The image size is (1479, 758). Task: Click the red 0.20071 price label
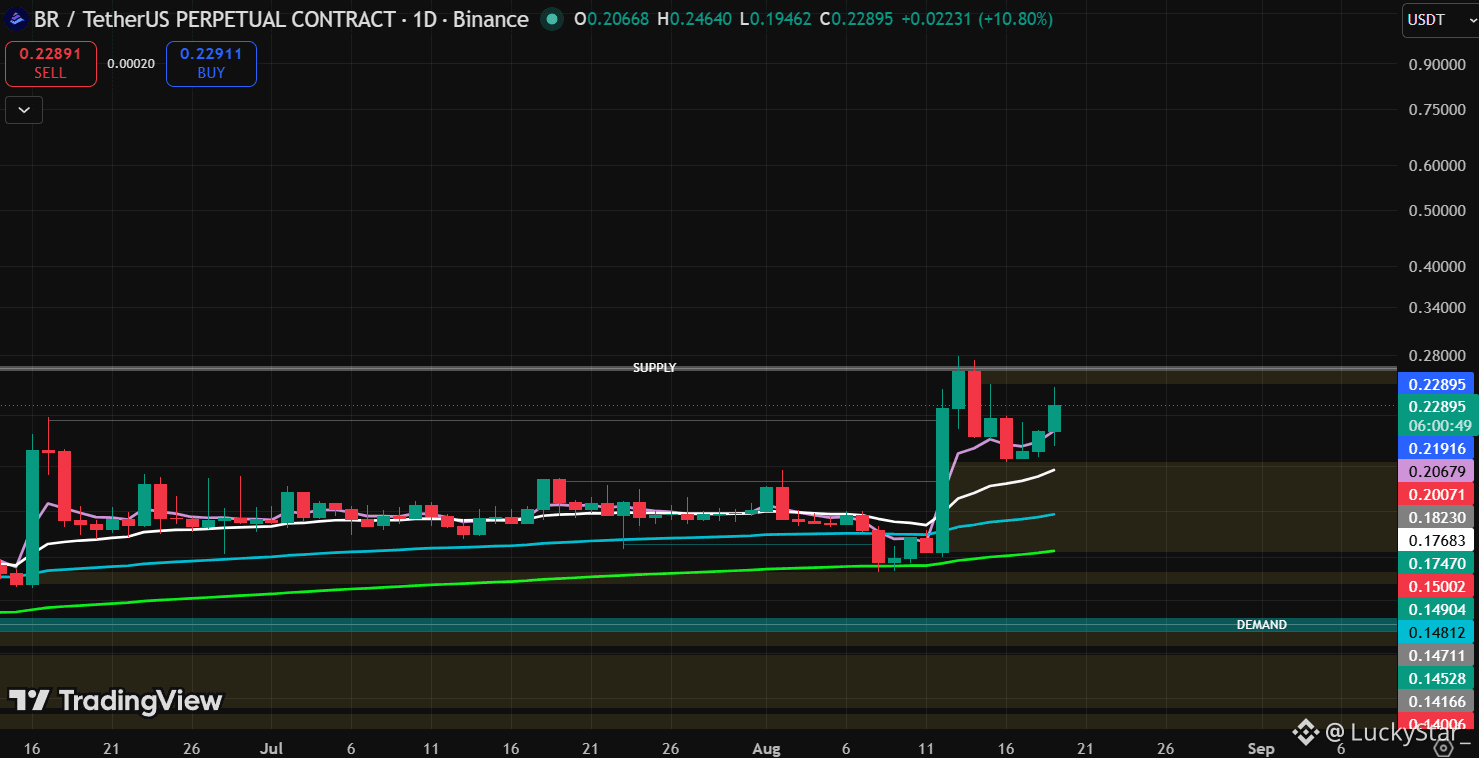pyautogui.click(x=1437, y=495)
